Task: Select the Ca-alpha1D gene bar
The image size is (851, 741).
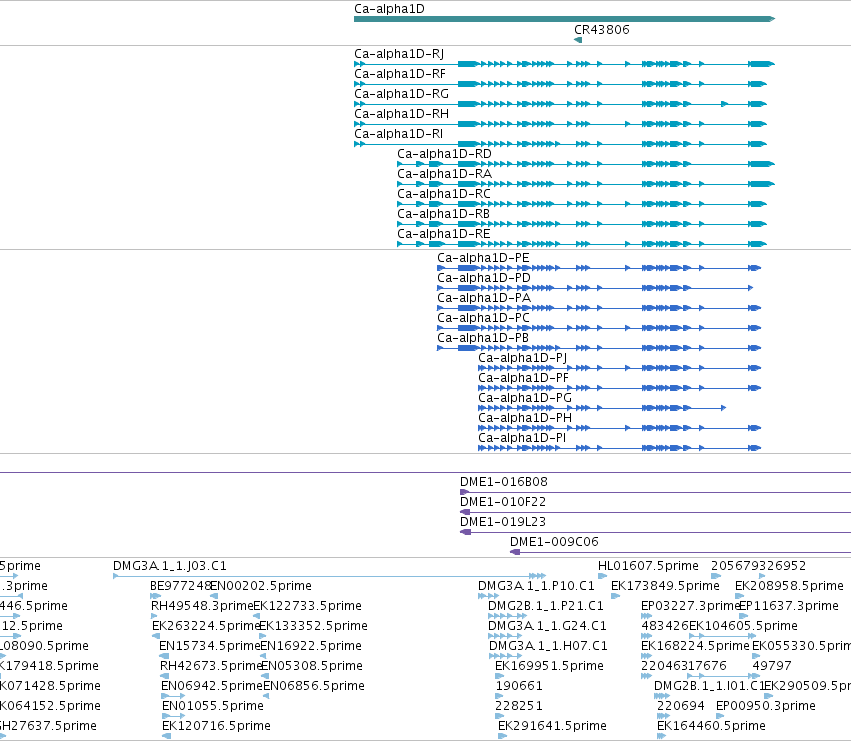Action: click(x=564, y=19)
